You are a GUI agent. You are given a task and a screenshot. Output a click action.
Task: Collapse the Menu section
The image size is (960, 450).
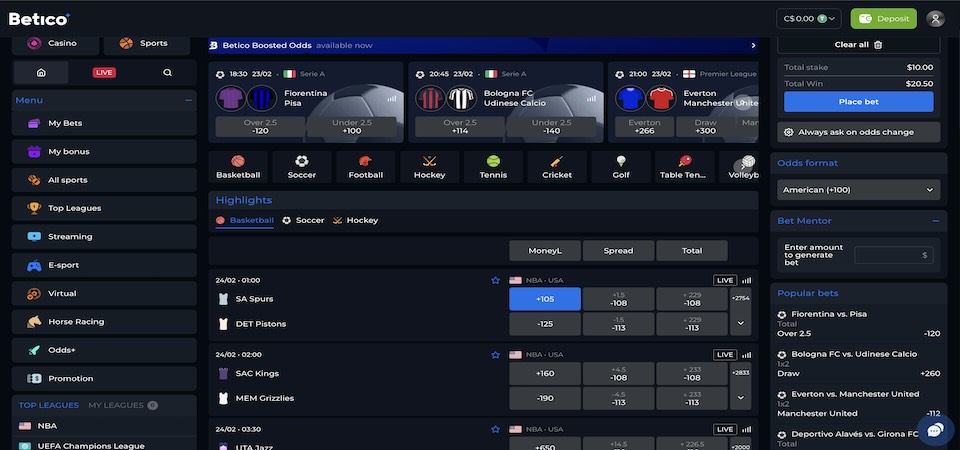point(189,100)
